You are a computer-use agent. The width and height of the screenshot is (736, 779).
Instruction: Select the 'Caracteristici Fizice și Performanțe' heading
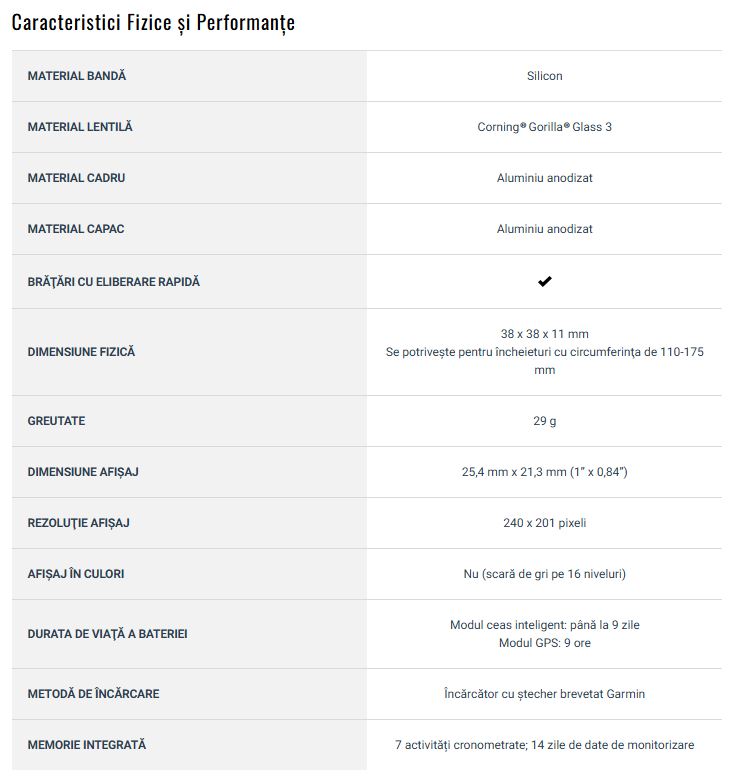pyautogui.click(x=153, y=23)
